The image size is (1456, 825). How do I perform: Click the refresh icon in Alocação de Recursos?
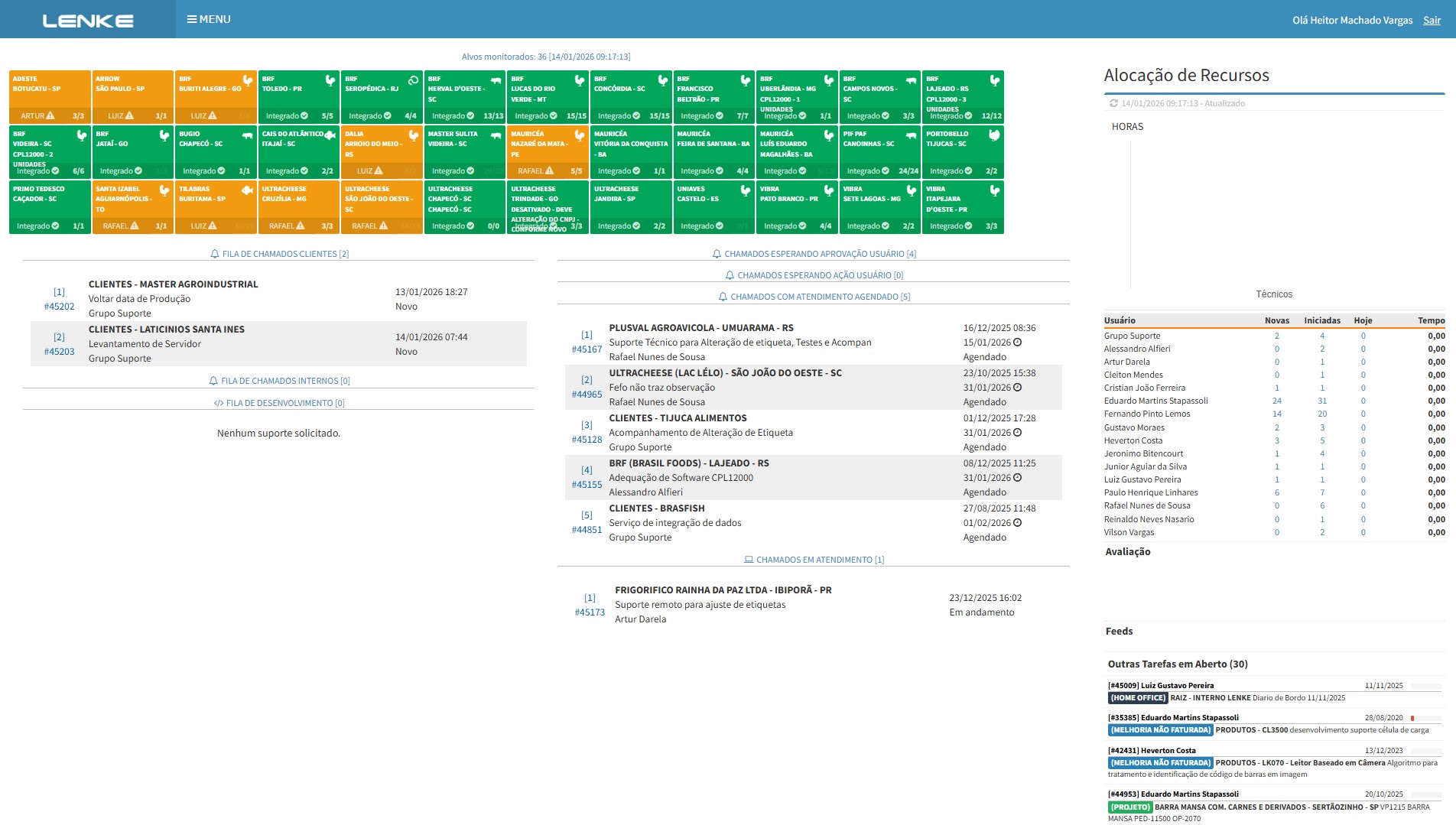[1113, 103]
